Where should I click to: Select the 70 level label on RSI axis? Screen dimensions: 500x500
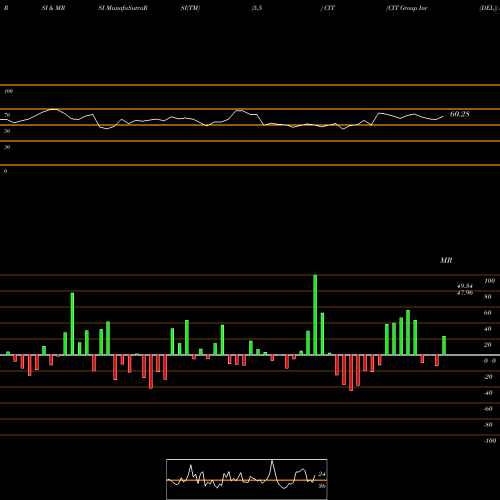pos(7,115)
